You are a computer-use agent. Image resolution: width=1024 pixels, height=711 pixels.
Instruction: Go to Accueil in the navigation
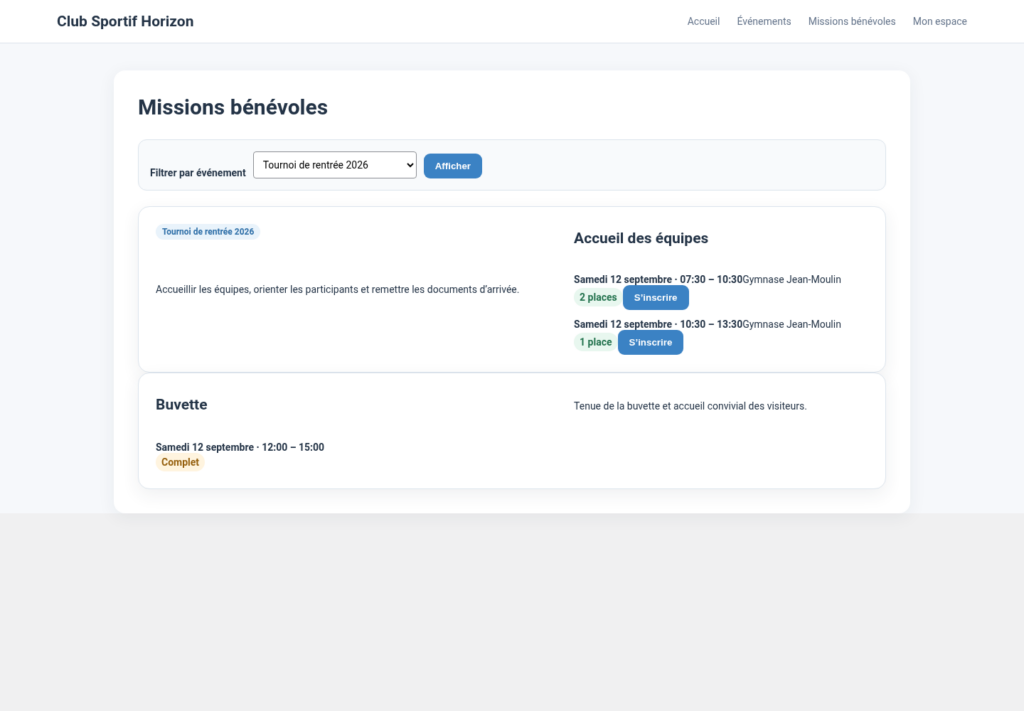703,22
